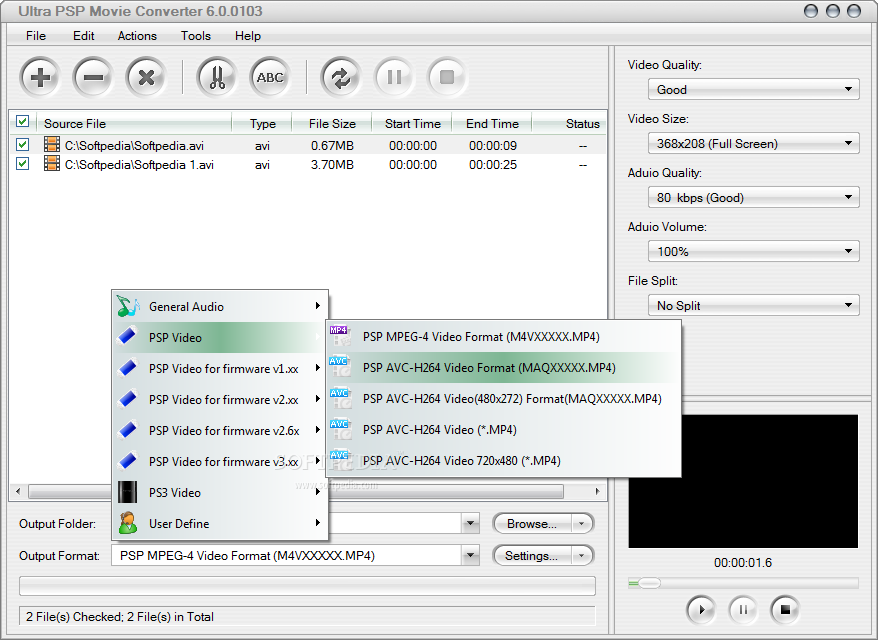Open the PSP Video submenu entry
This screenshot has height=640, width=878.
[x=220, y=337]
